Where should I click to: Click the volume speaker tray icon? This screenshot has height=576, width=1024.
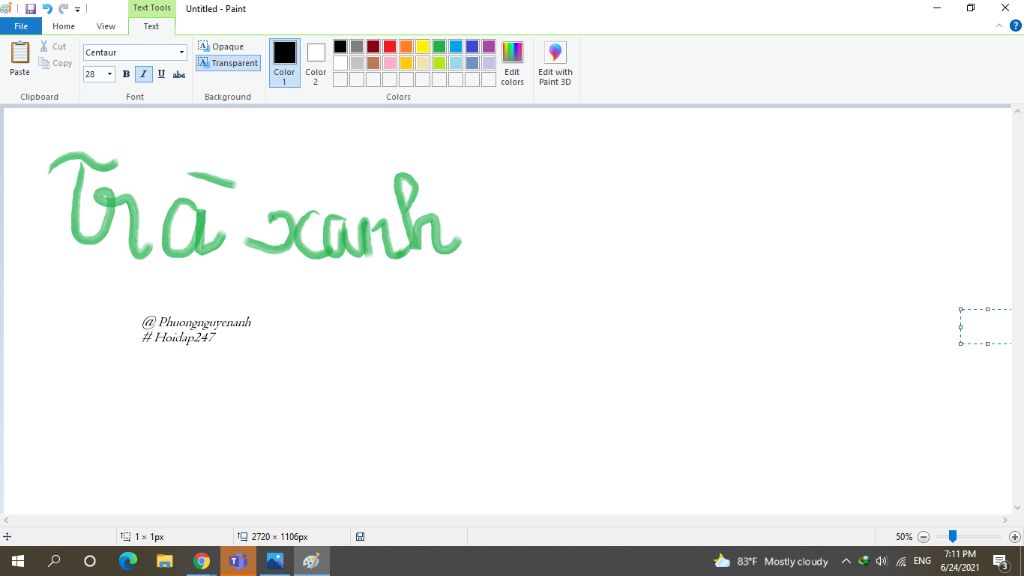(x=882, y=561)
